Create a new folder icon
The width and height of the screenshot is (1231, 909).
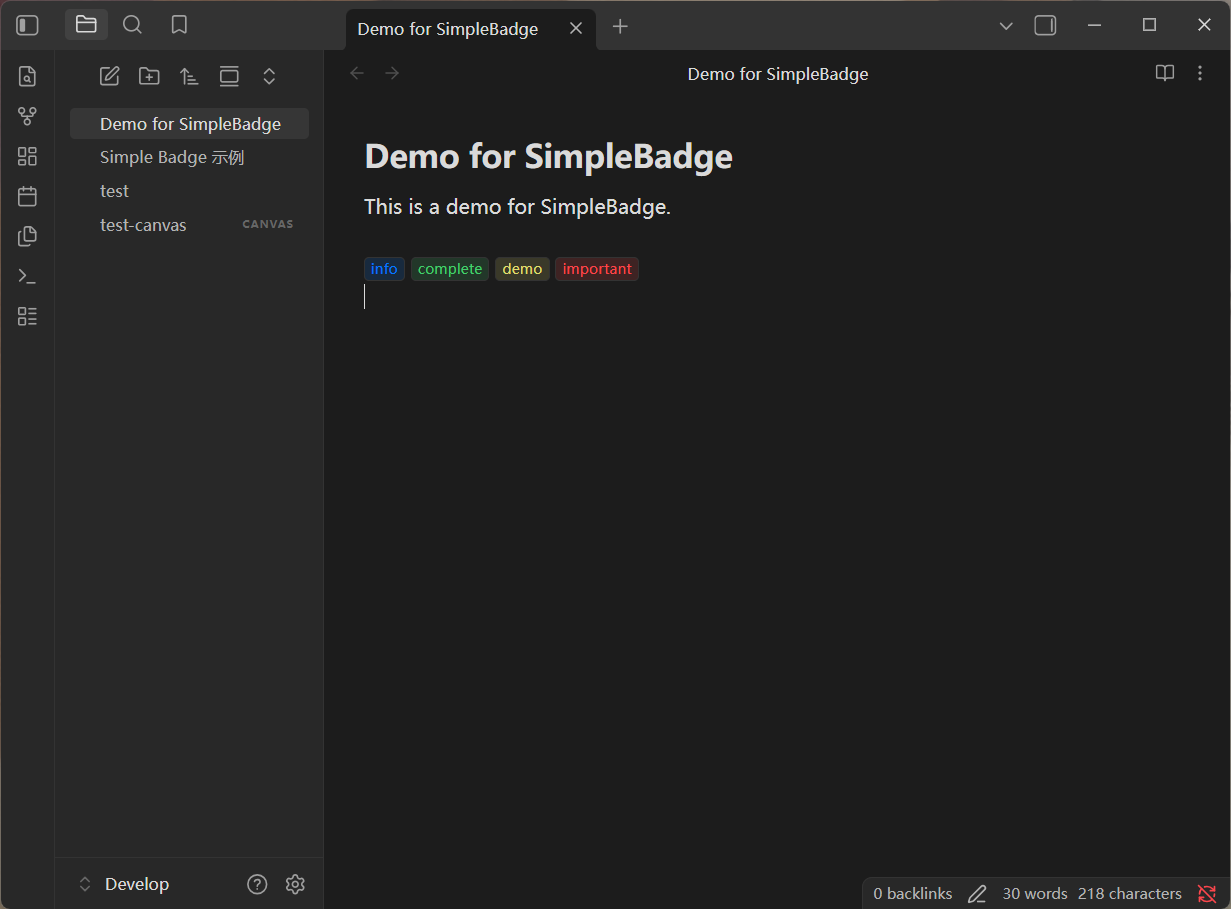point(149,76)
